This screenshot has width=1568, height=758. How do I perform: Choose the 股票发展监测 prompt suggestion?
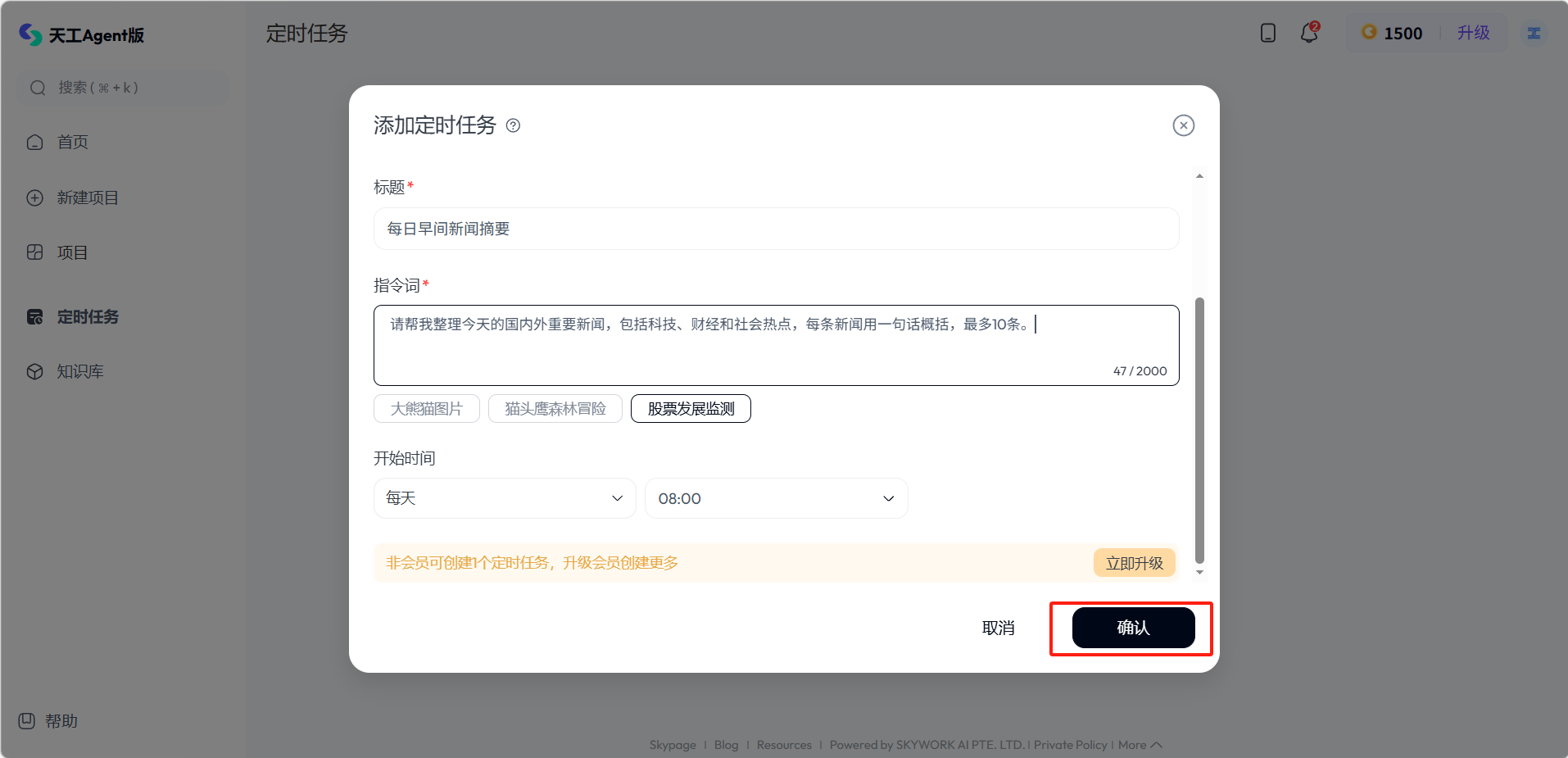click(x=691, y=409)
